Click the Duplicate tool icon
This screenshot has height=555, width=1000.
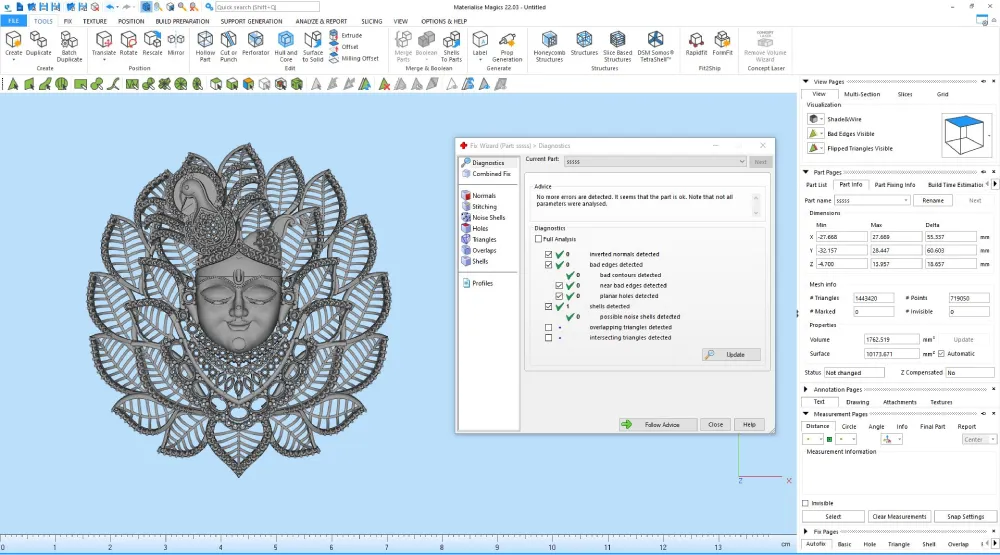pyautogui.click(x=38, y=43)
